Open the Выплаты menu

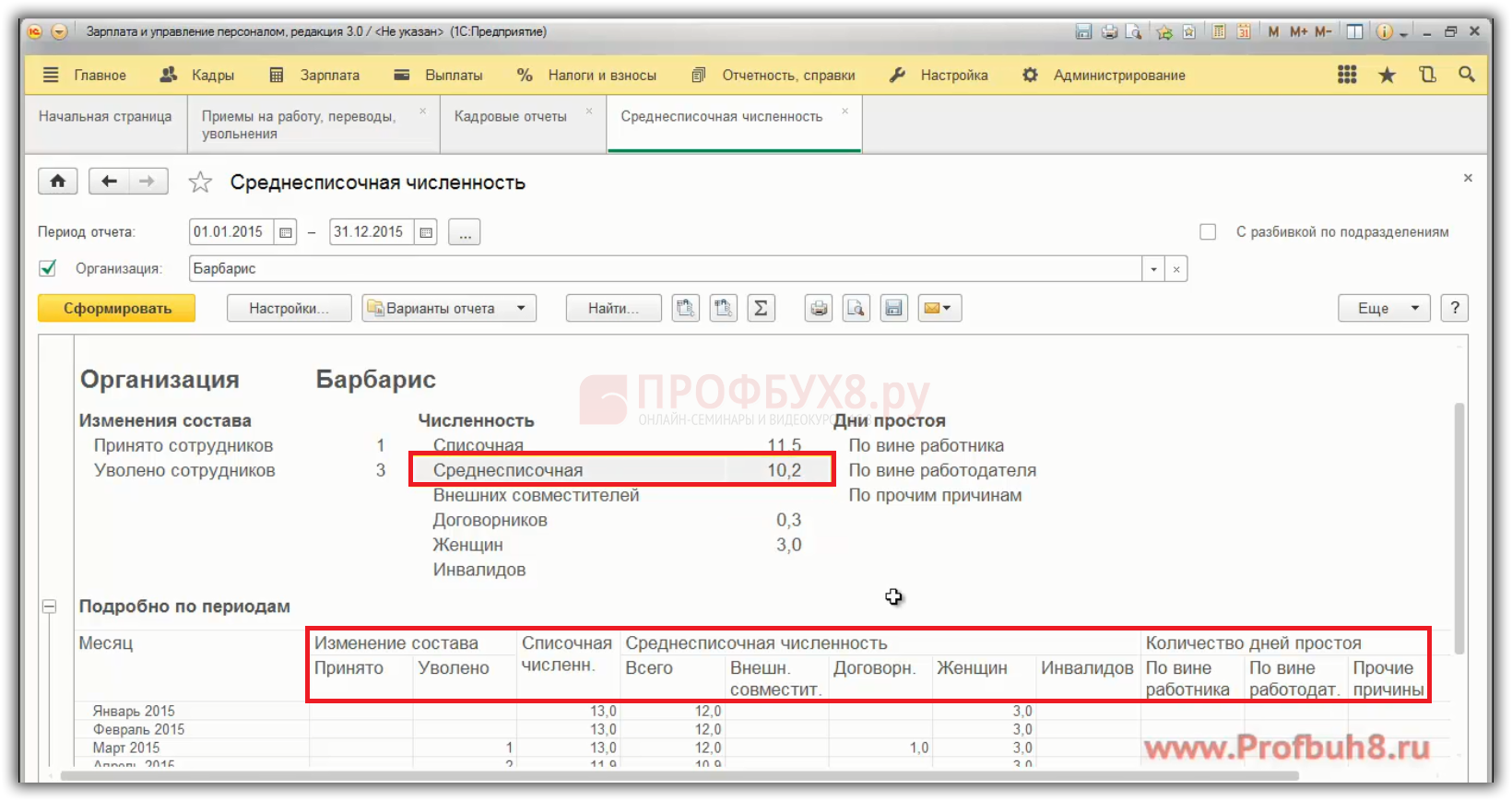click(x=438, y=76)
